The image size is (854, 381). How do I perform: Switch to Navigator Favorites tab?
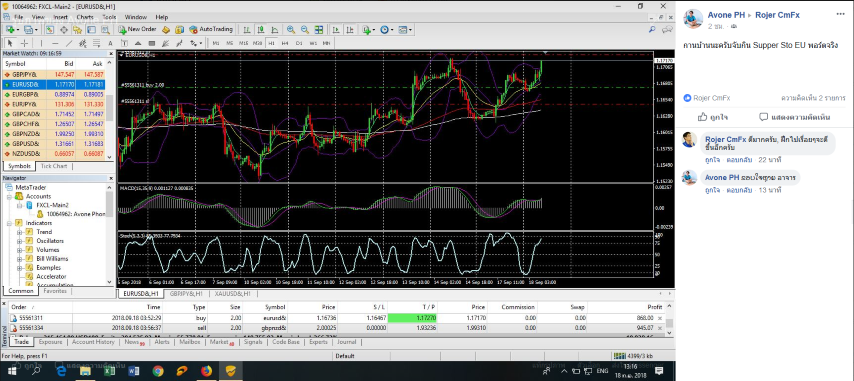tap(54, 291)
